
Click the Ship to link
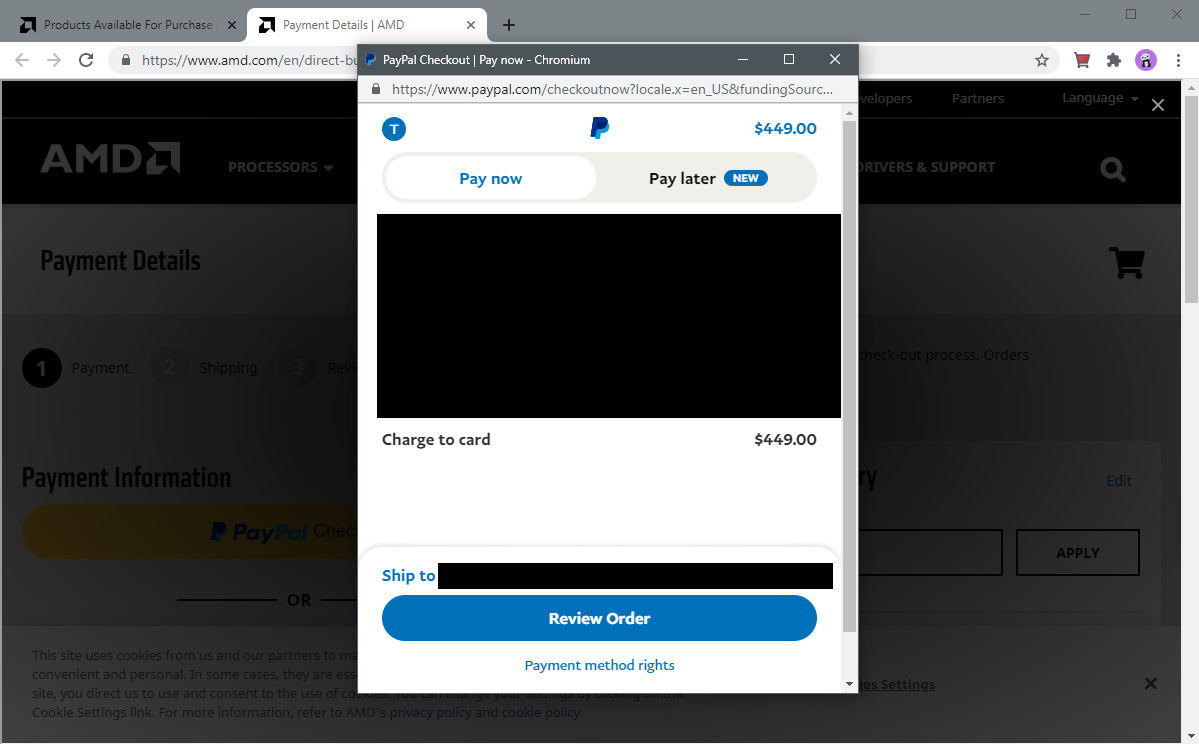pyautogui.click(x=408, y=576)
